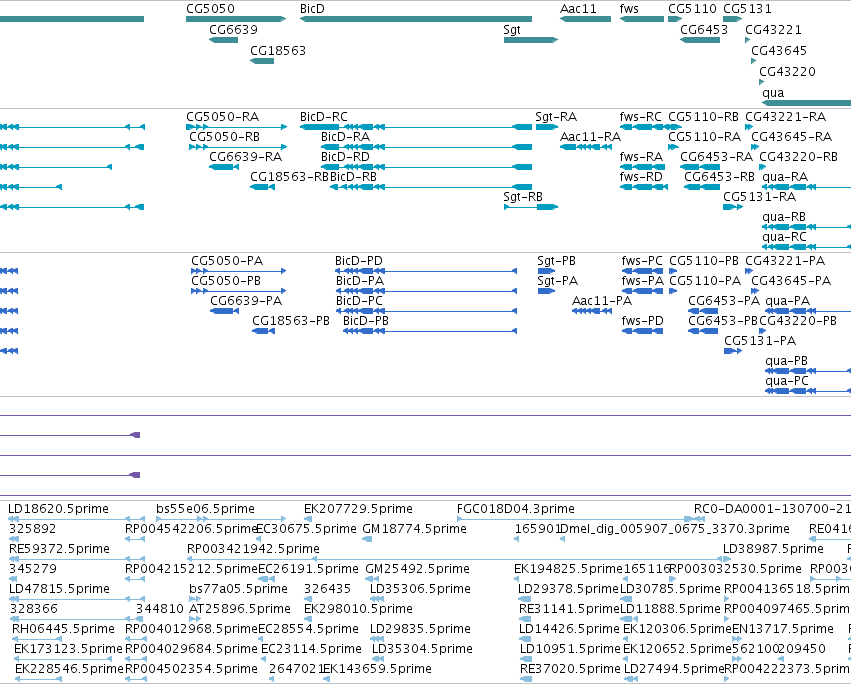Select the fws gene feature

(x=642, y=19)
